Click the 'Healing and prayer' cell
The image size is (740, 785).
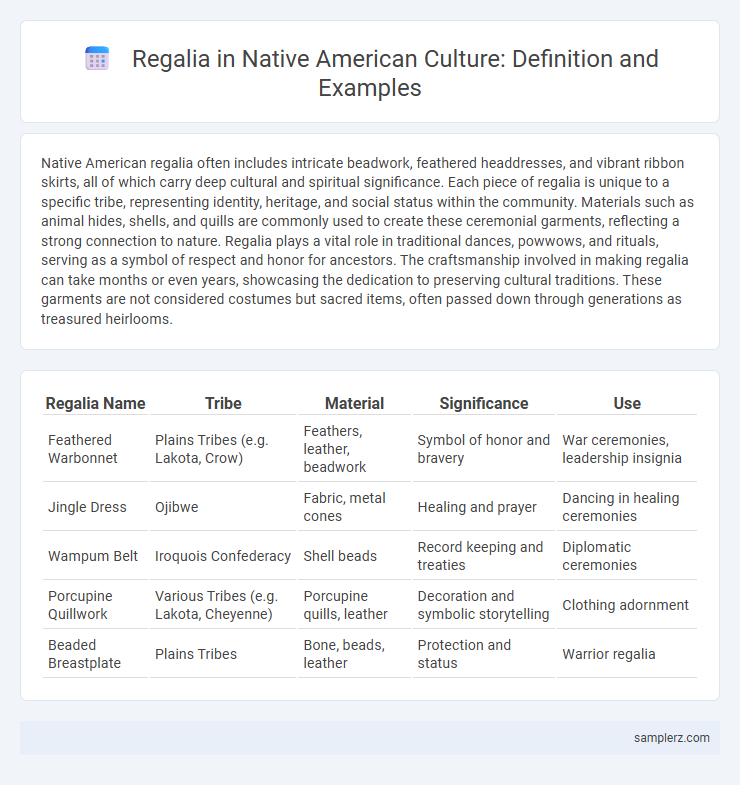(484, 507)
